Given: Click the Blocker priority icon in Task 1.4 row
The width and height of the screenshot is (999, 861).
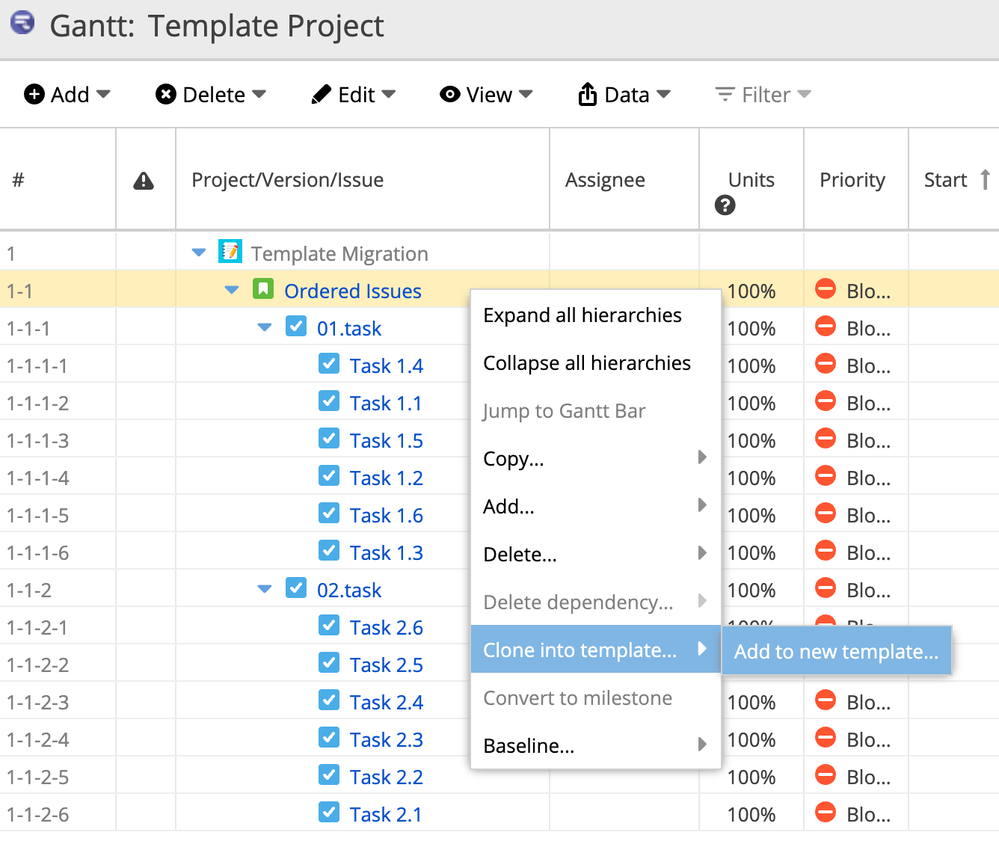Looking at the screenshot, I should click(825, 364).
